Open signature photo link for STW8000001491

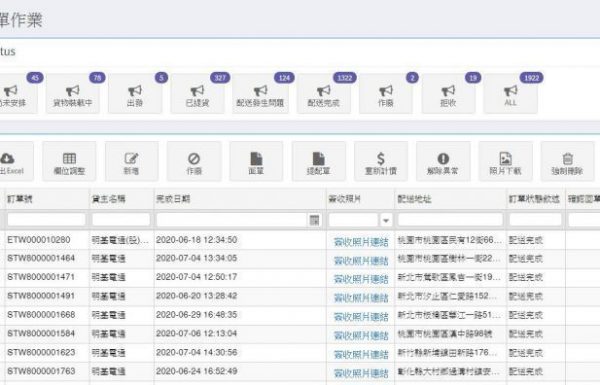pyautogui.click(x=361, y=298)
